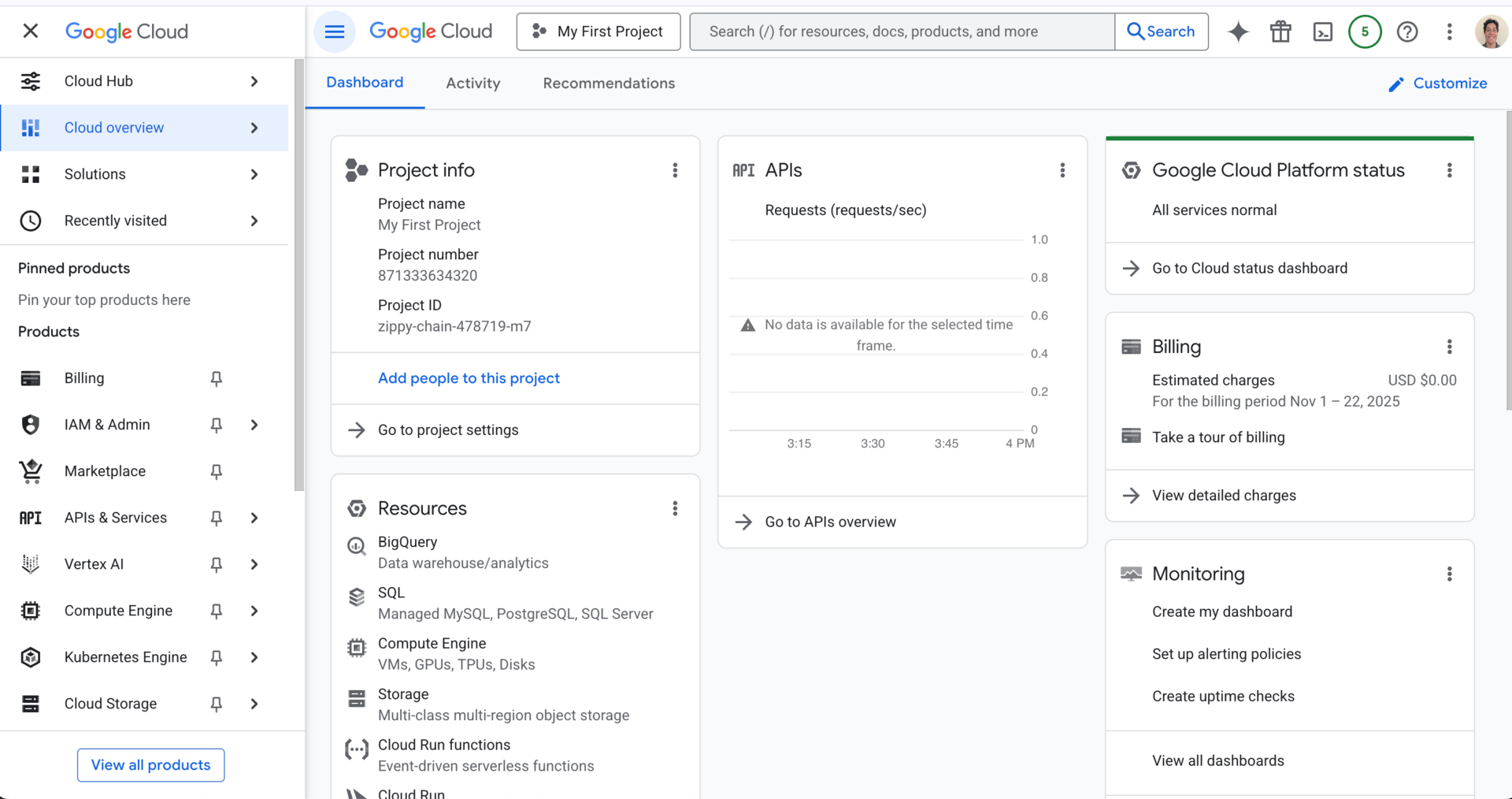Click the notifications badge showing 5
1512x799 pixels.
[1365, 32]
